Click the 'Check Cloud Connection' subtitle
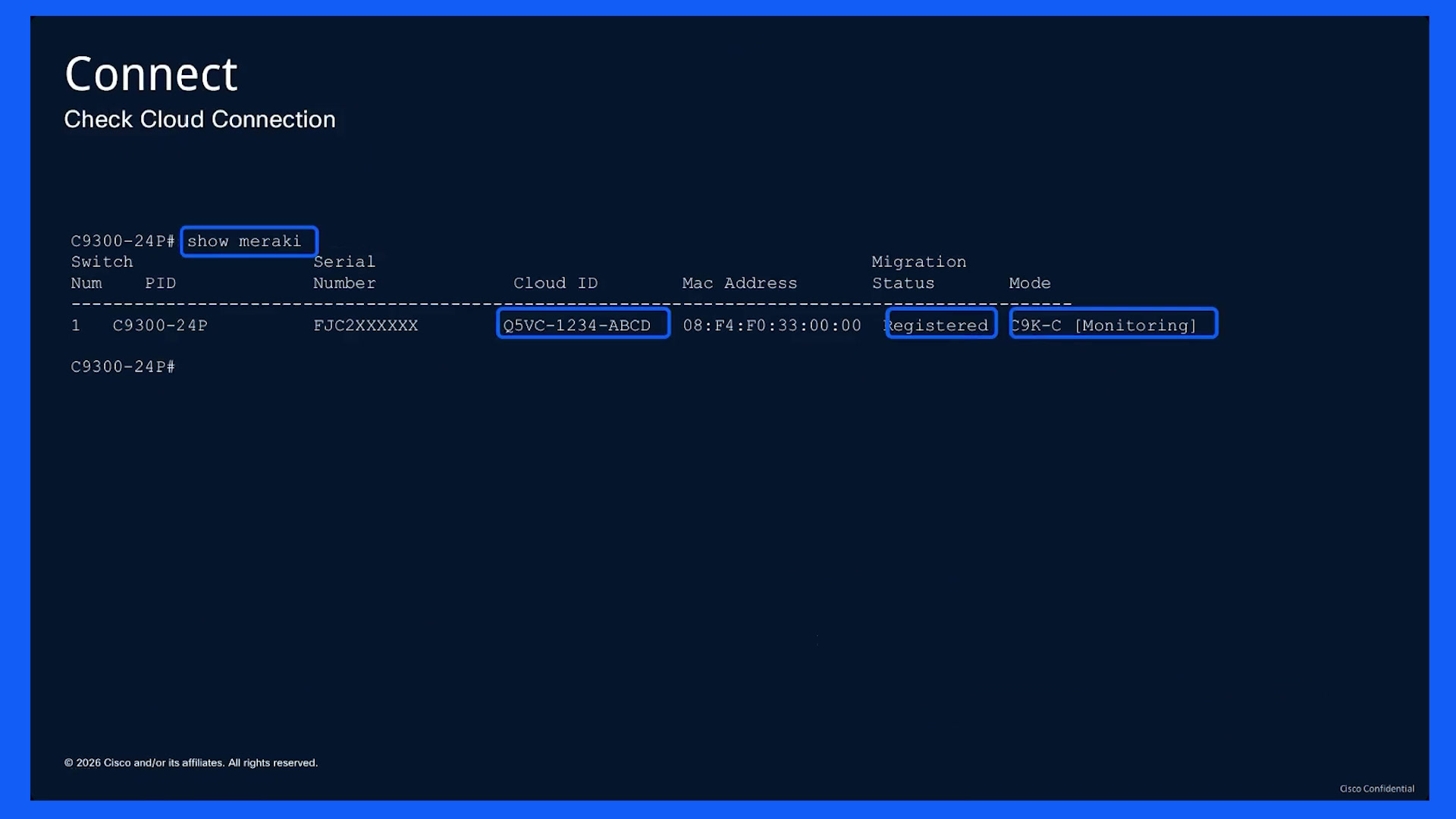Screen dimensions: 1456x819 [199, 119]
